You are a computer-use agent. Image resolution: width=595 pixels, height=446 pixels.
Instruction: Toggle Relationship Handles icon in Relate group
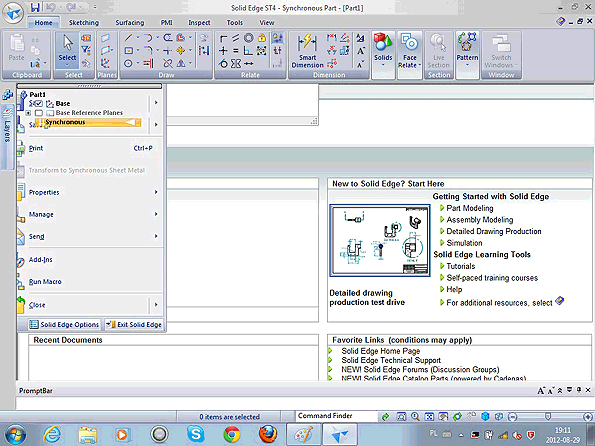[x=277, y=50]
